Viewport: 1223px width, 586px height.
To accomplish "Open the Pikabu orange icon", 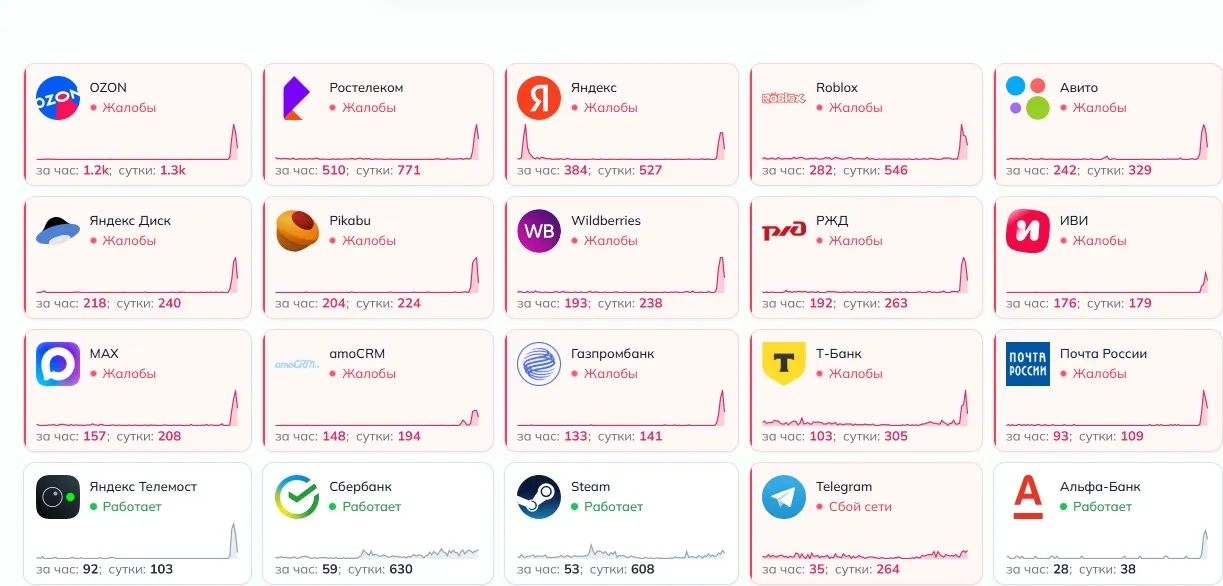I will point(297,231).
